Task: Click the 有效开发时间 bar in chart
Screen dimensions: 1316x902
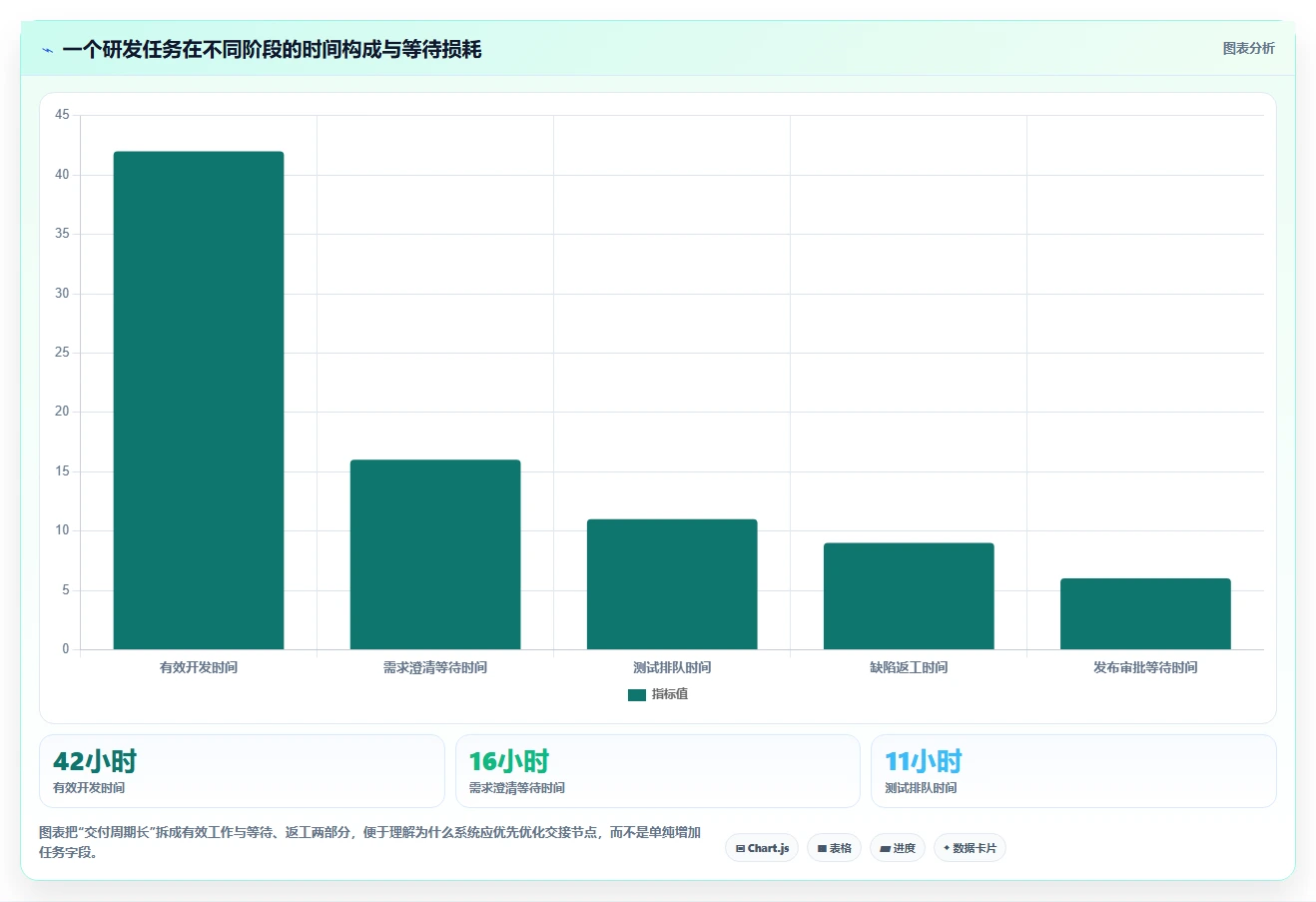Action: (199, 401)
